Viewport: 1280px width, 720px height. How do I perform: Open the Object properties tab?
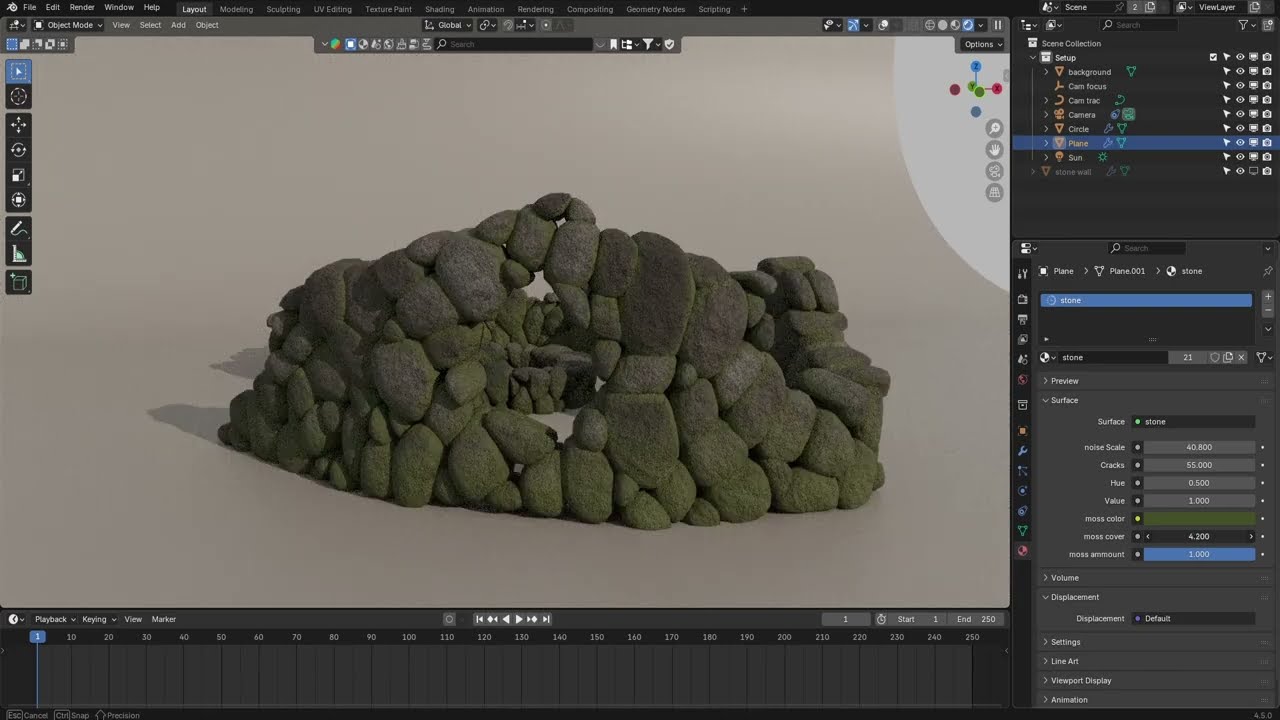1022,431
